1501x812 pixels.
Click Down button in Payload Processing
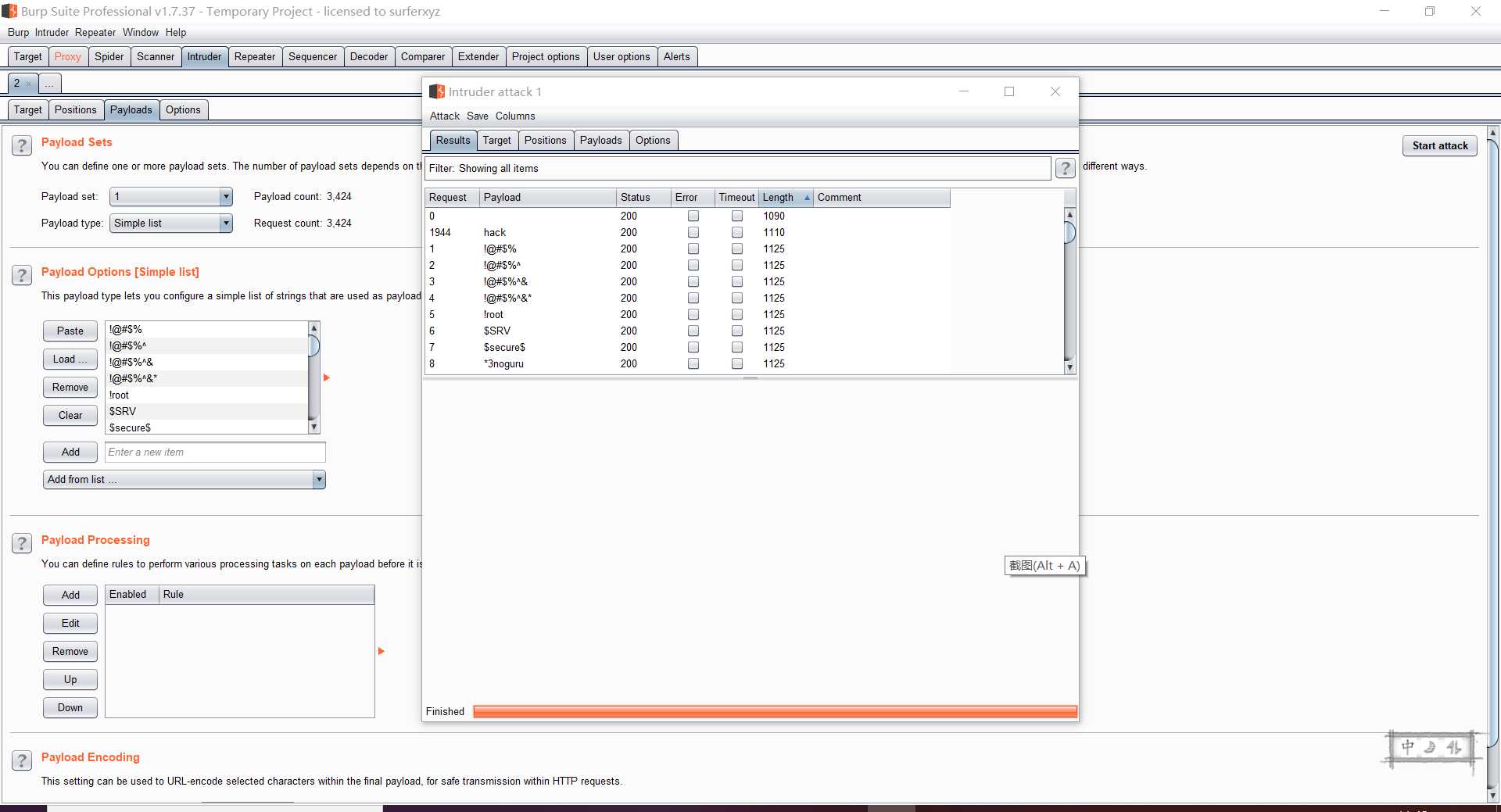[70, 707]
